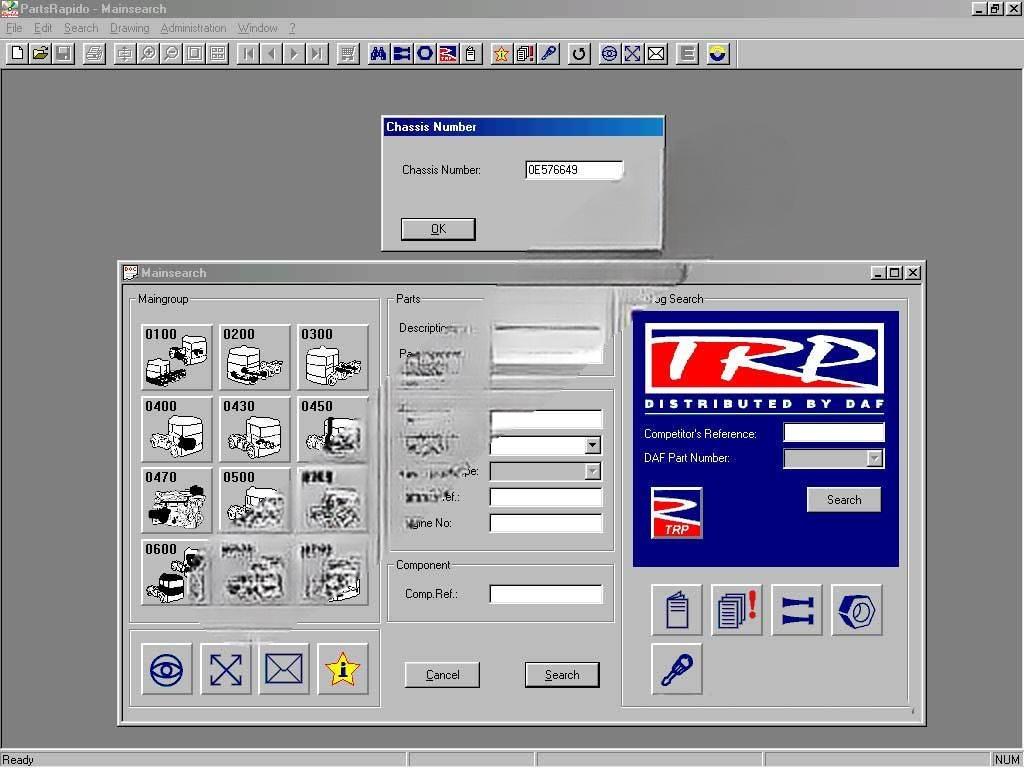
Task: Open the Search menu
Action: tap(80, 27)
